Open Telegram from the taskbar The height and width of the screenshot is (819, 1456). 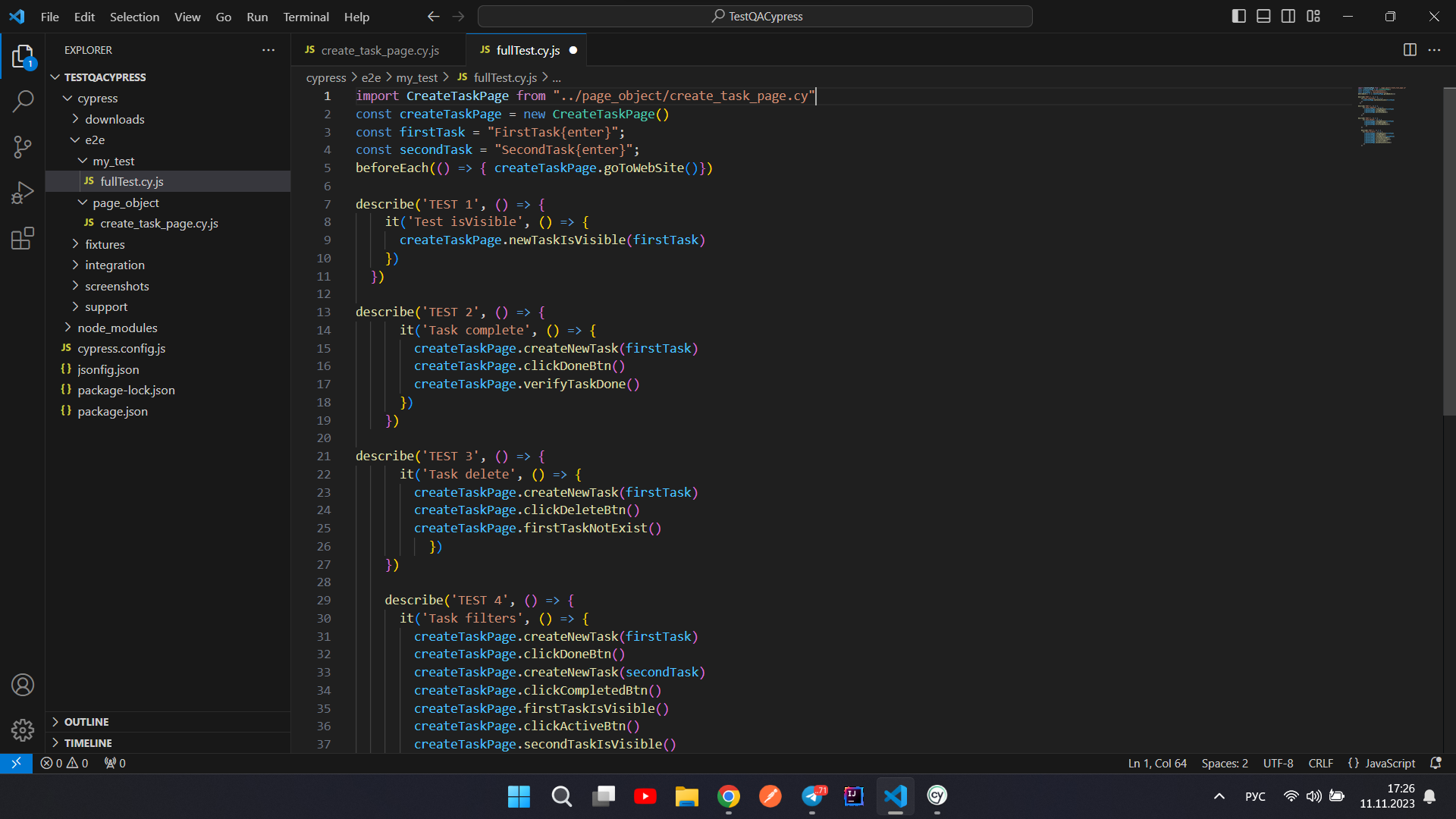(x=812, y=796)
